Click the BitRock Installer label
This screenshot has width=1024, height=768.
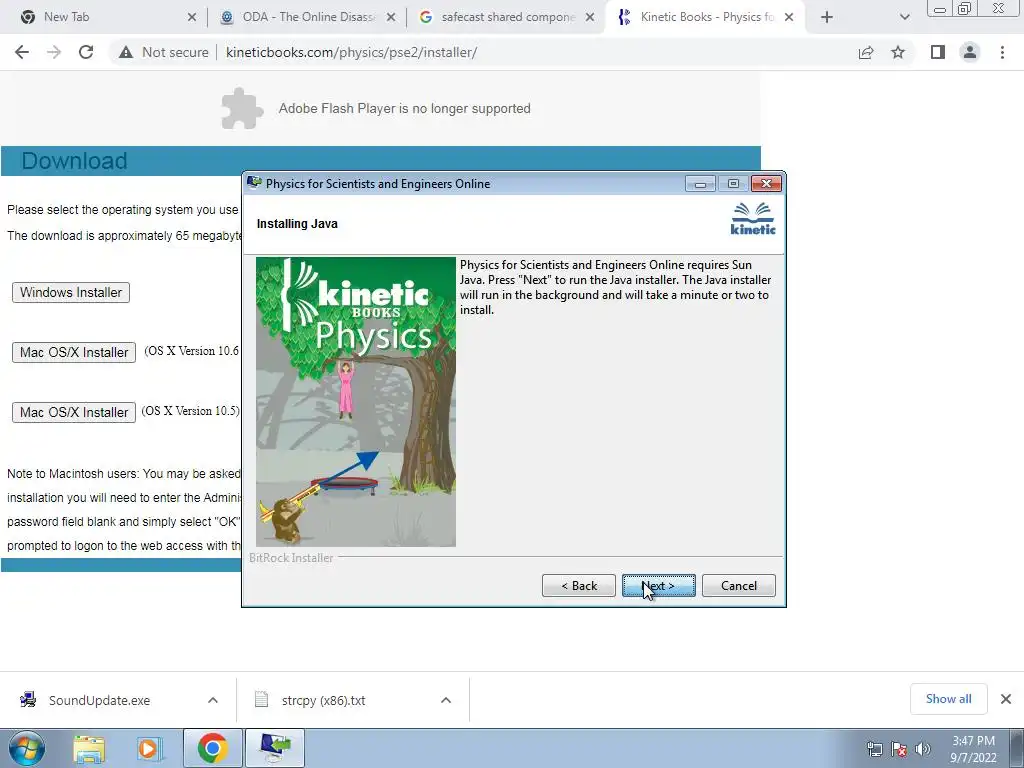[291, 558]
